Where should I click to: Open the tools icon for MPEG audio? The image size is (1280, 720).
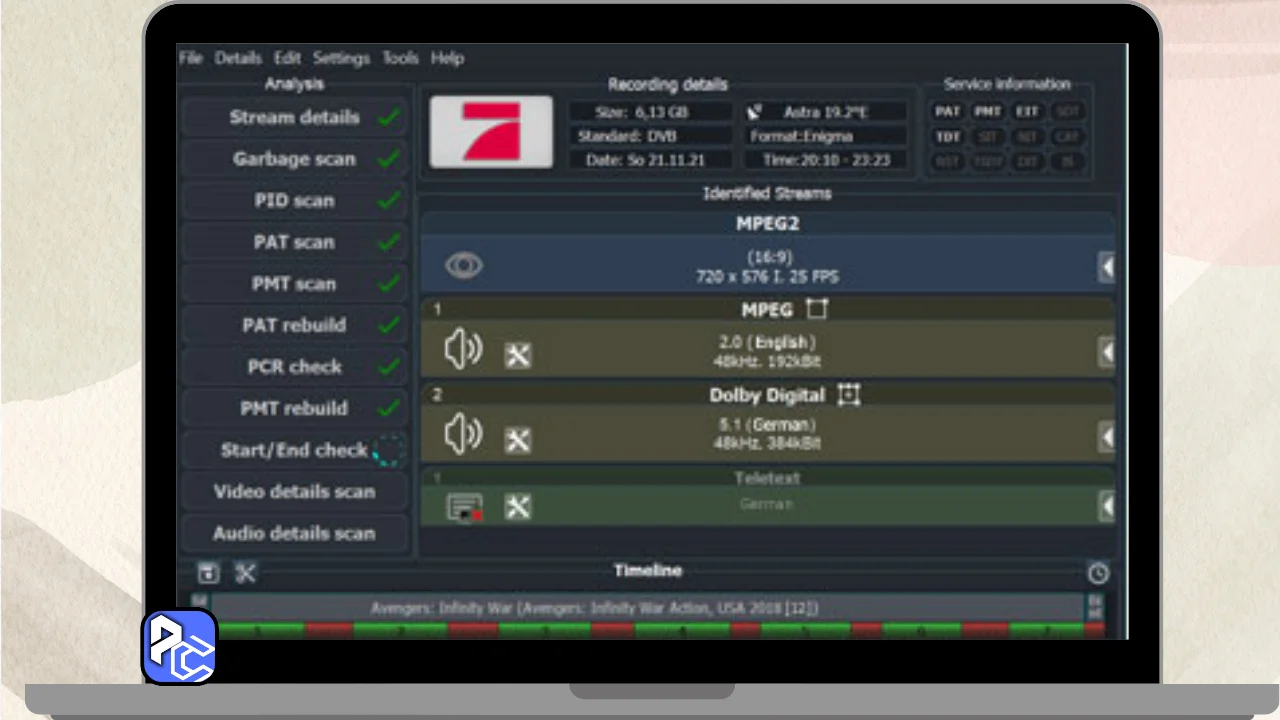click(x=517, y=355)
